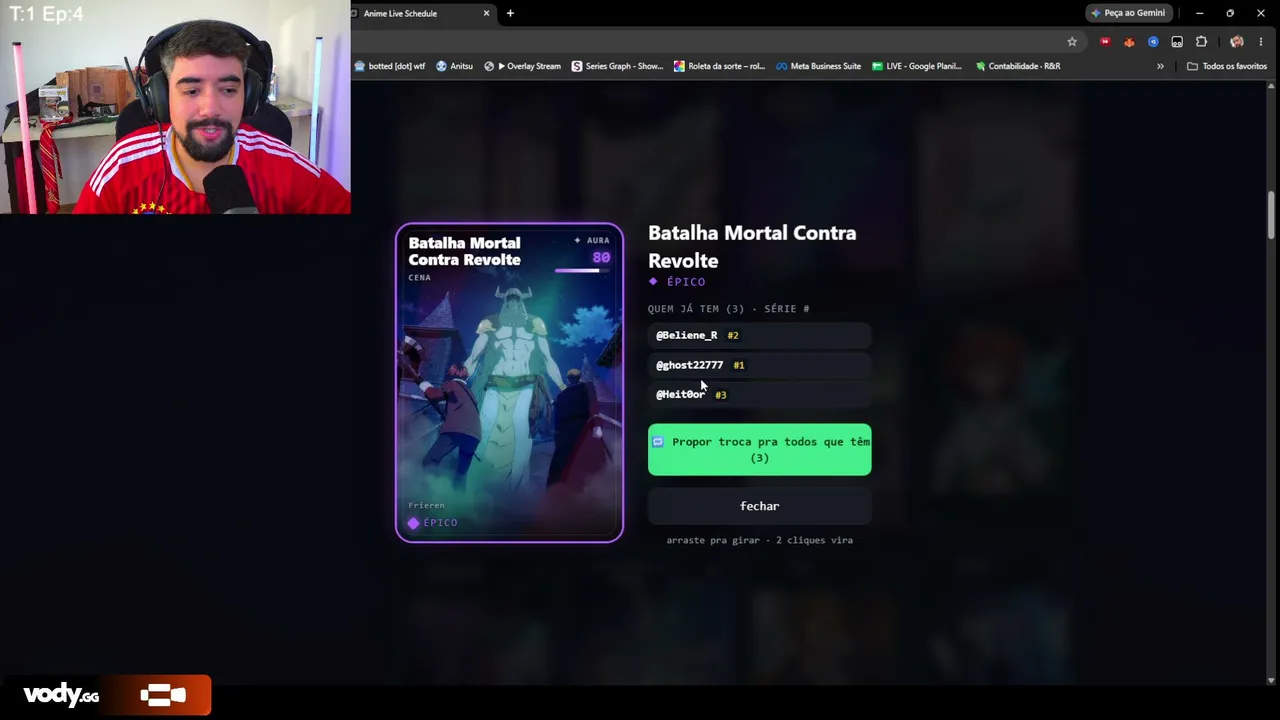The image size is (1280, 720).
Task: Open the square face-shaped extension icon
Action: pyautogui.click(x=1177, y=42)
